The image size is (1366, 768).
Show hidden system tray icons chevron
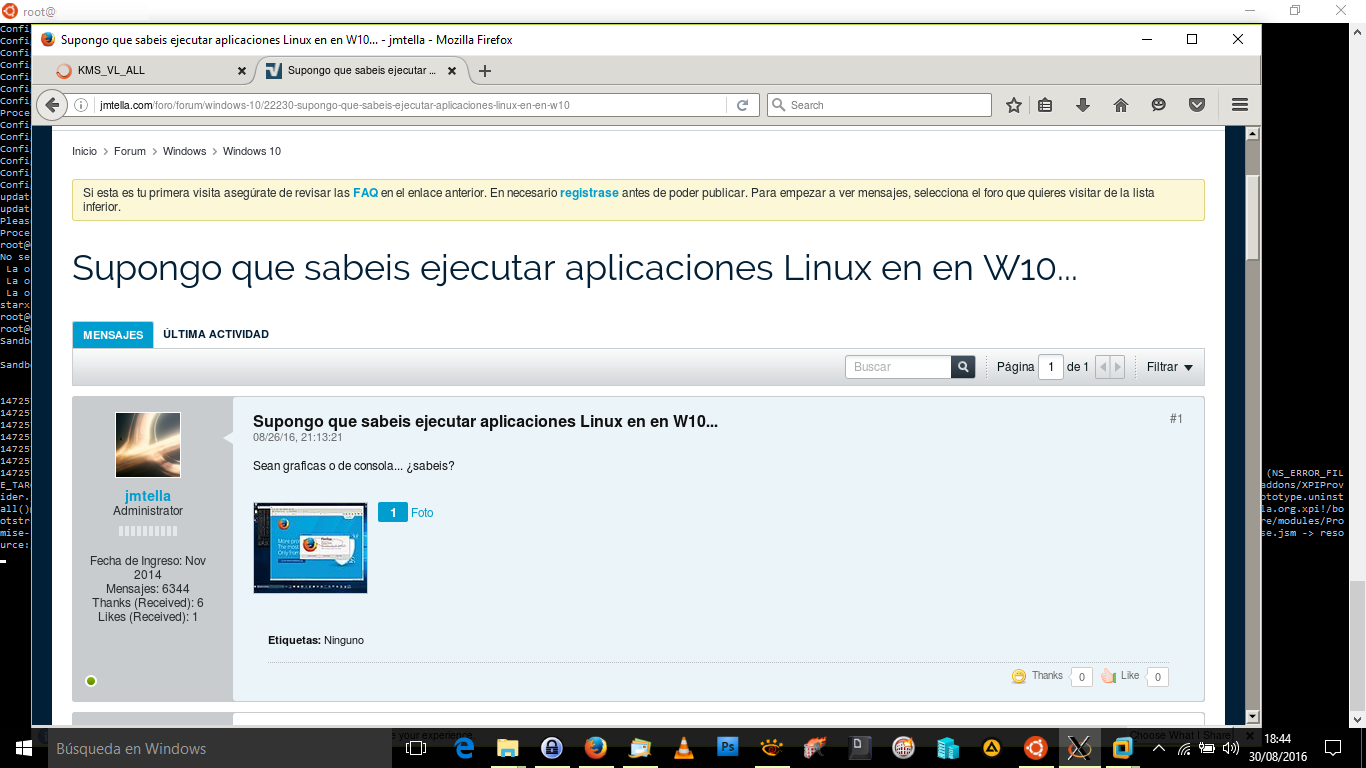pyautogui.click(x=1159, y=748)
